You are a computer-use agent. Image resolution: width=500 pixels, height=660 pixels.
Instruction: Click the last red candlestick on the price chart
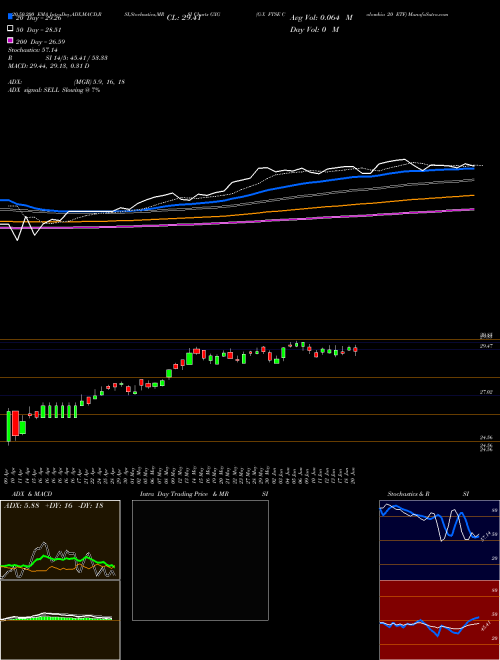(x=355, y=350)
